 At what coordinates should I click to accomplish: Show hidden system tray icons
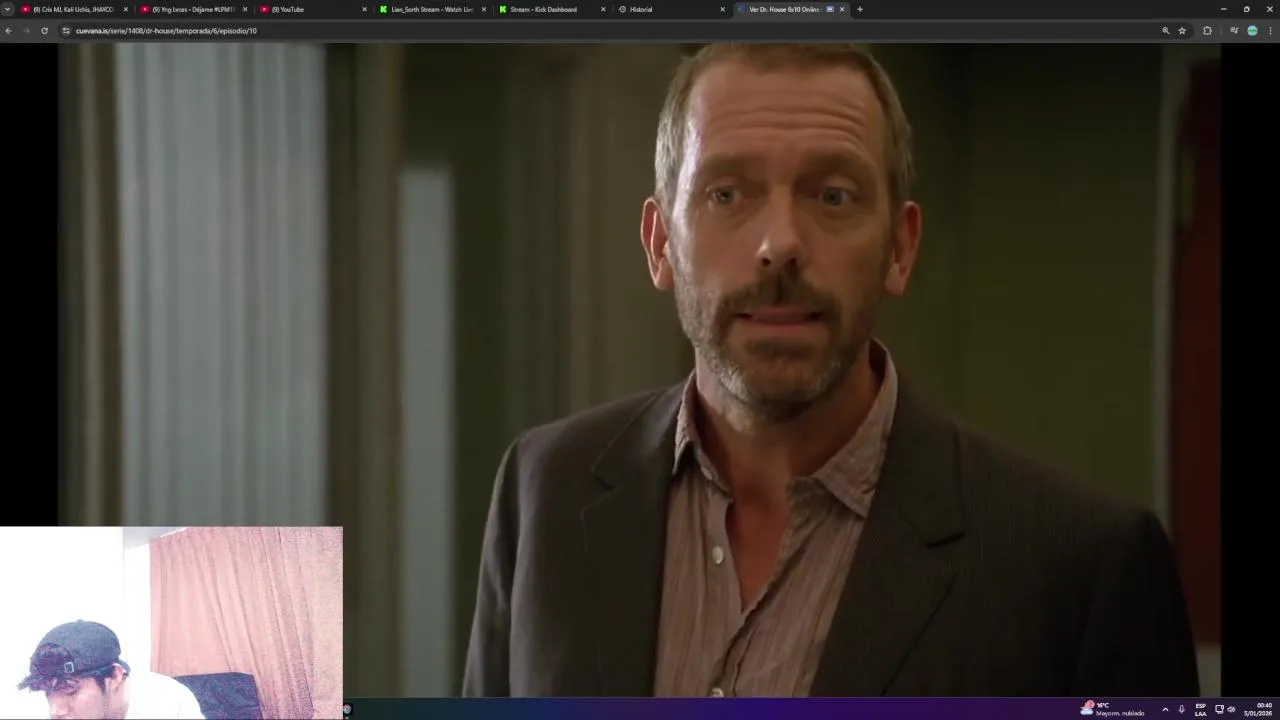click(1165, 709)
